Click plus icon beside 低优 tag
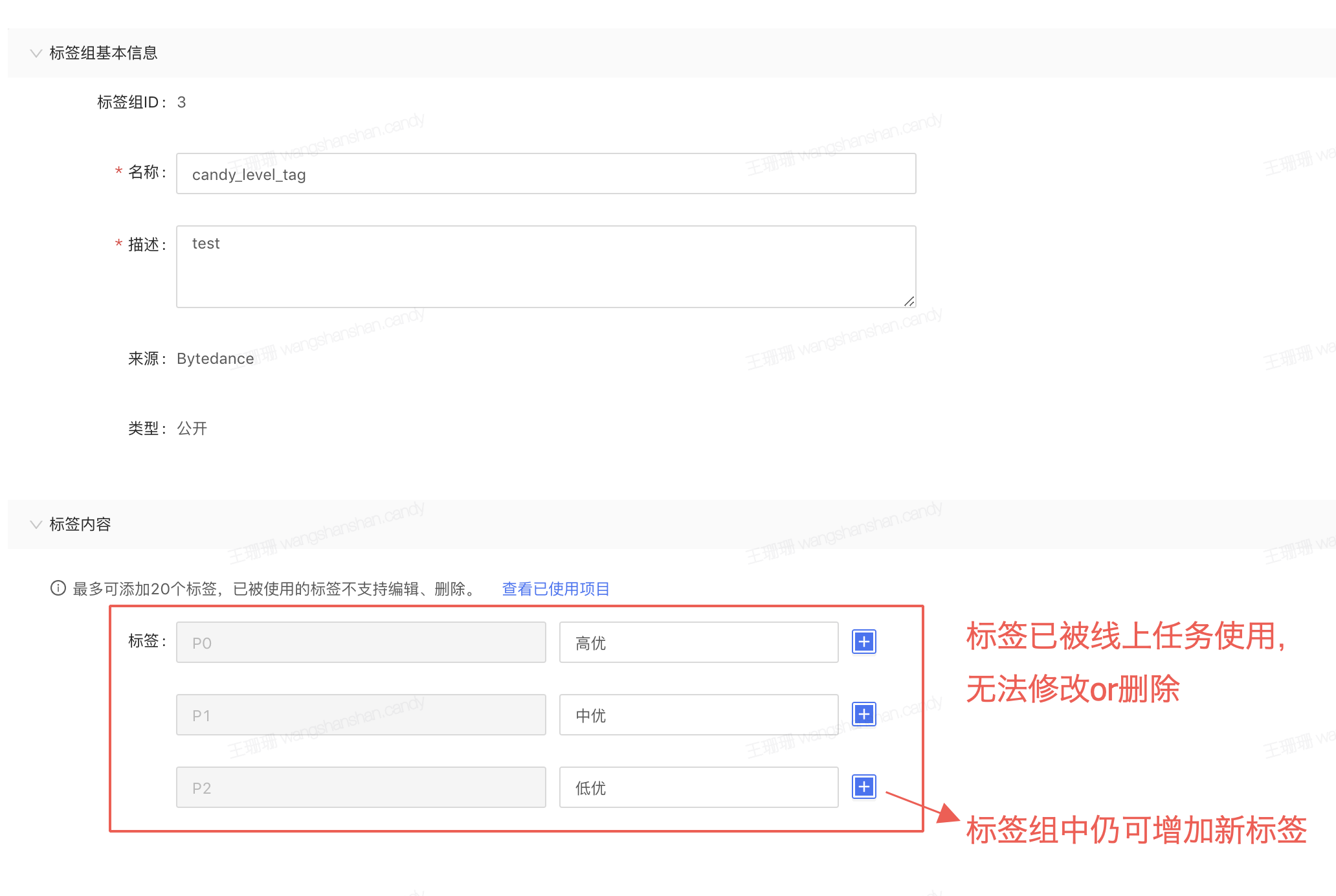 point(863,787)
